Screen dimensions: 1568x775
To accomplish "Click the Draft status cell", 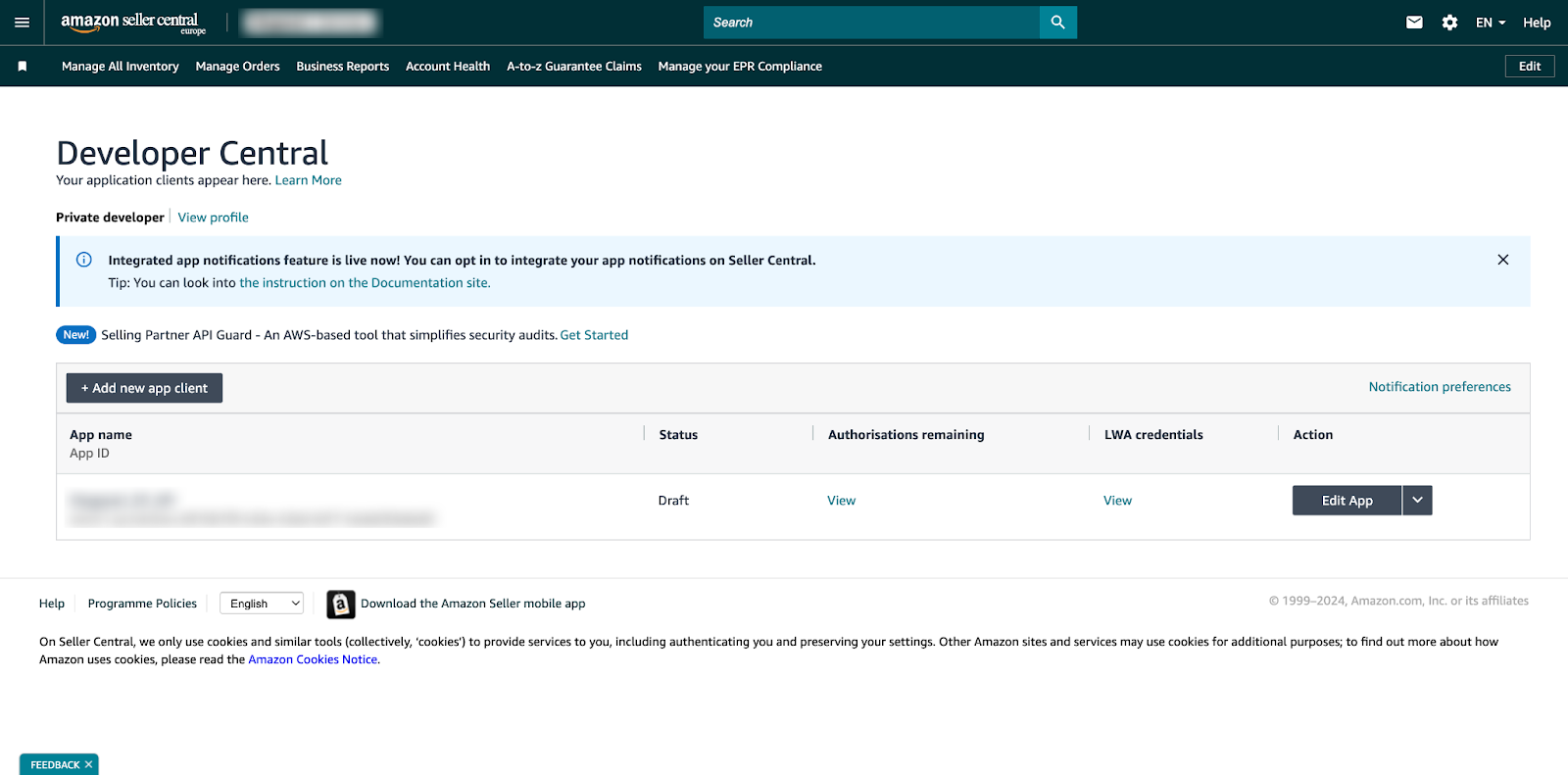I will [x=673, y=501].
